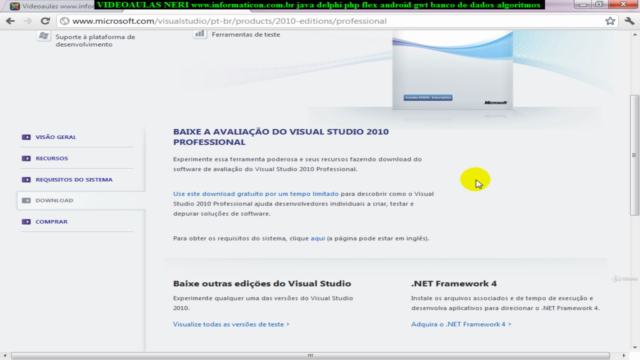Open Requisitos do Sistema section

(x=74, y=180)
